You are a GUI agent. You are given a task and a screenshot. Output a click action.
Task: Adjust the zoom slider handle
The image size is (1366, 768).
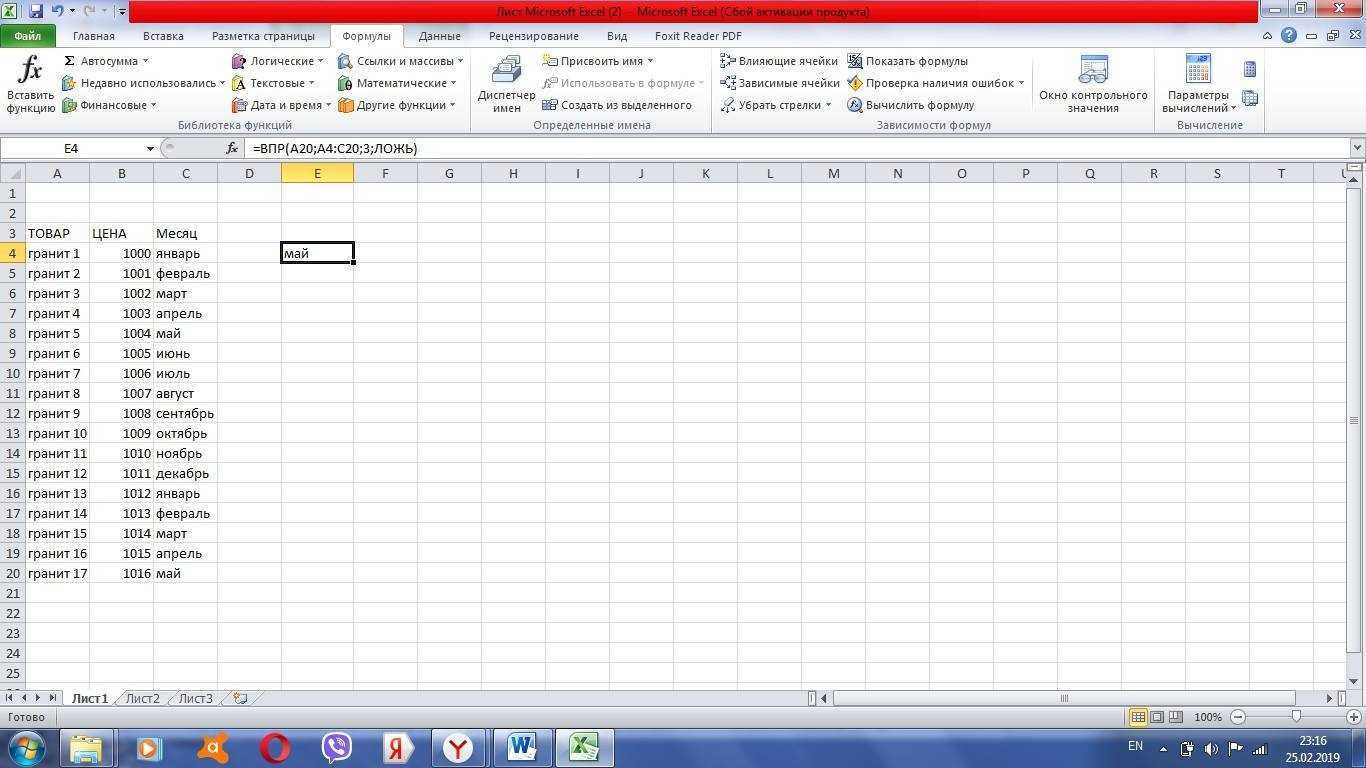point(1297,717)
